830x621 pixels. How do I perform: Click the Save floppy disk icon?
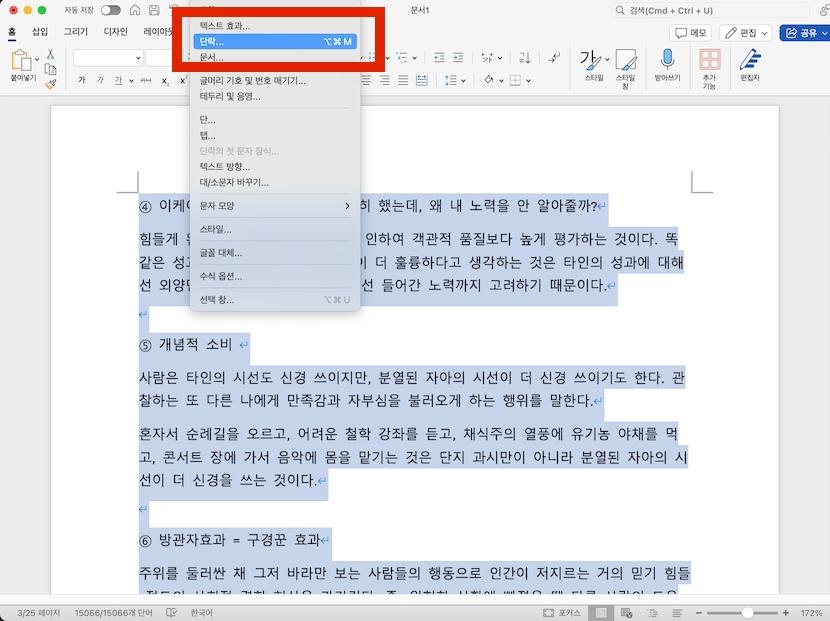(154, 10)
